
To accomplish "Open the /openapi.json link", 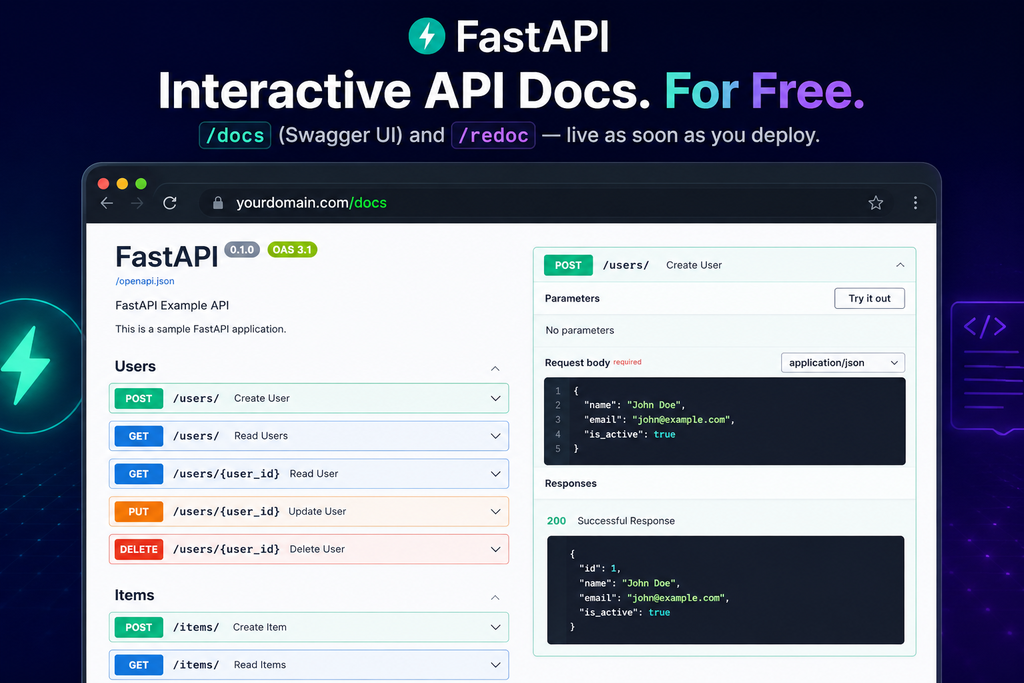I will [x=145, y=281].
